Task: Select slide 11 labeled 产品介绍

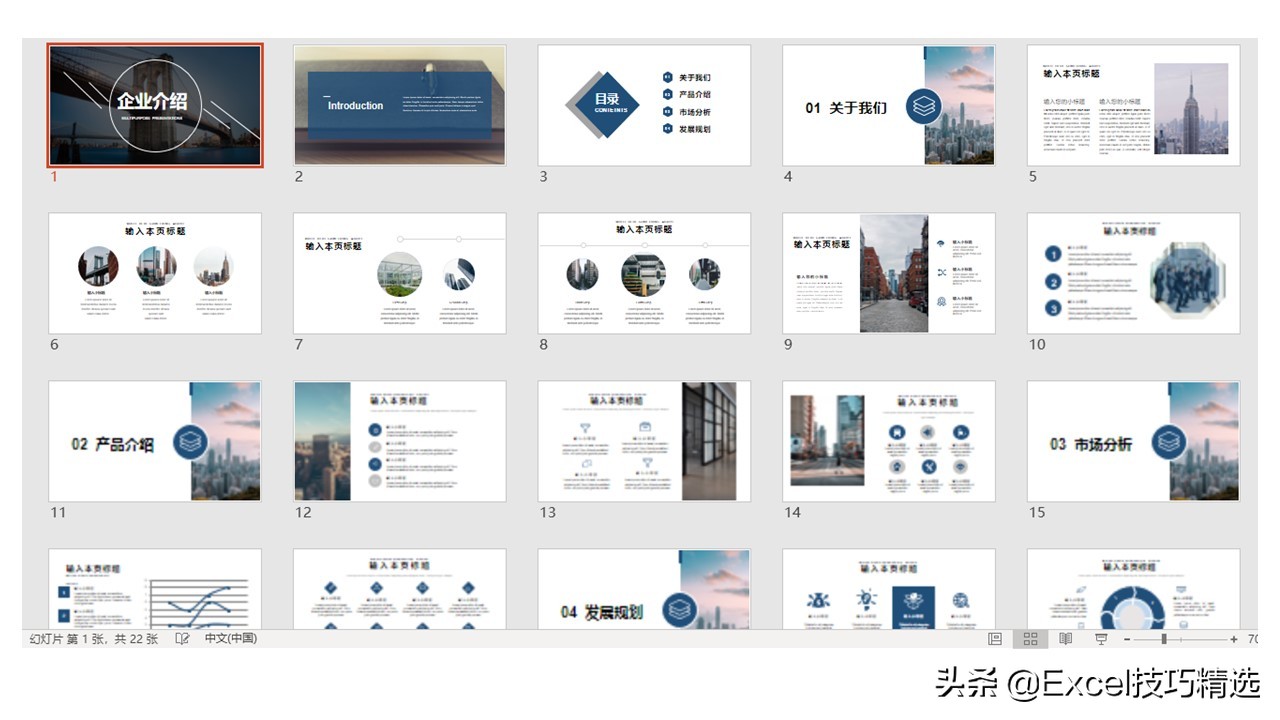Action: point(155,440)
